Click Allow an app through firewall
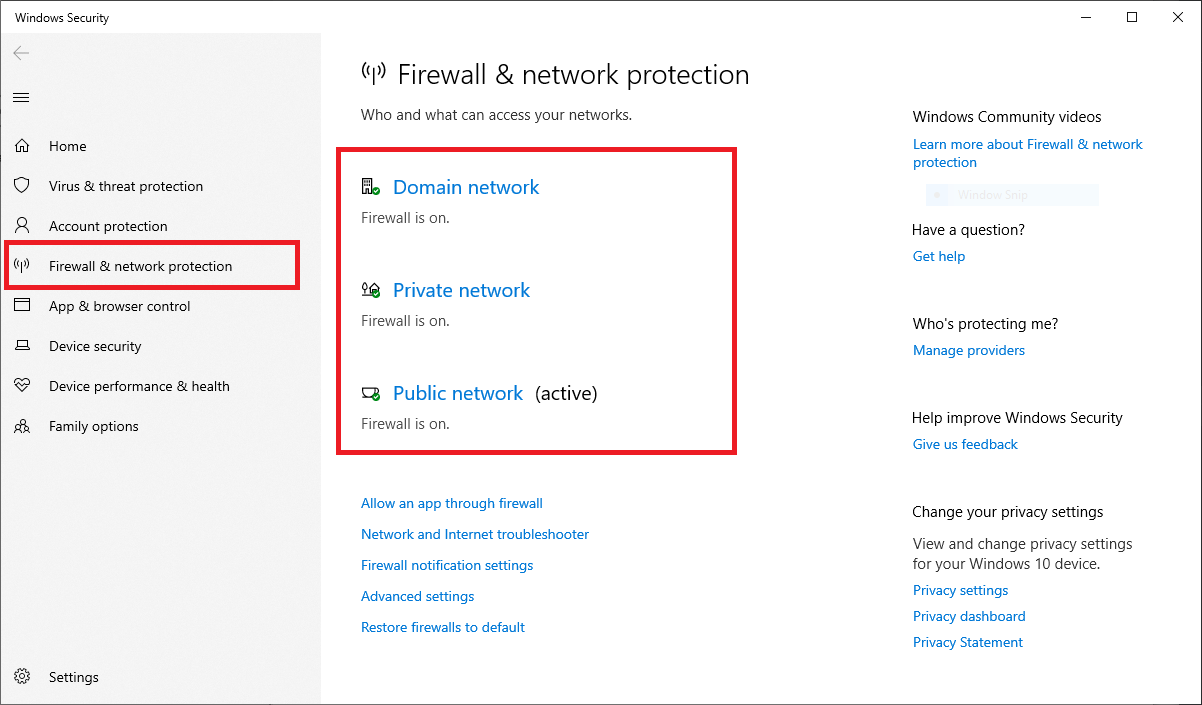The height and width of the screenshot is (705, 1202). (452, 503)
